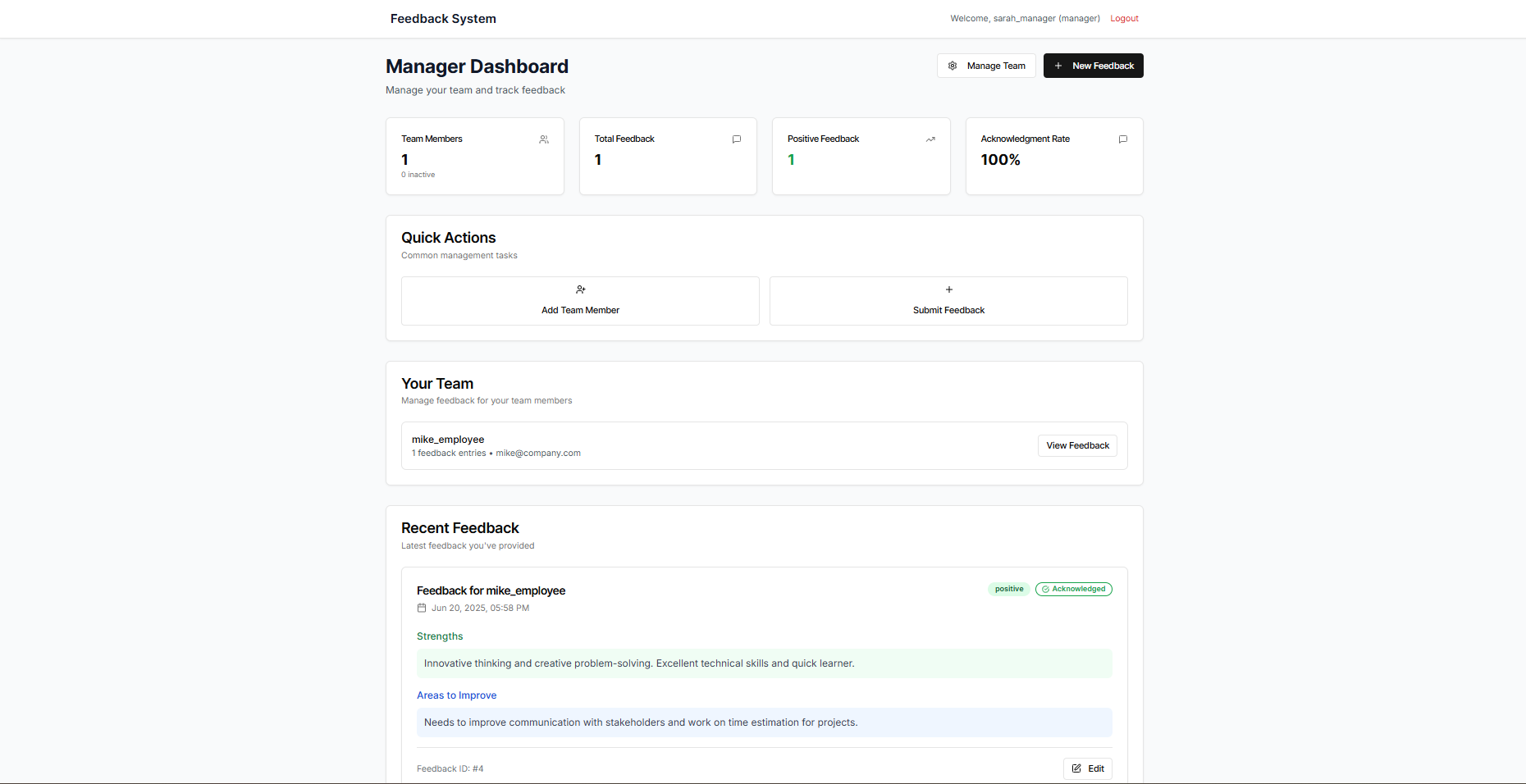Click the calendar icon next to the feedback date

(x=423, y=608)
